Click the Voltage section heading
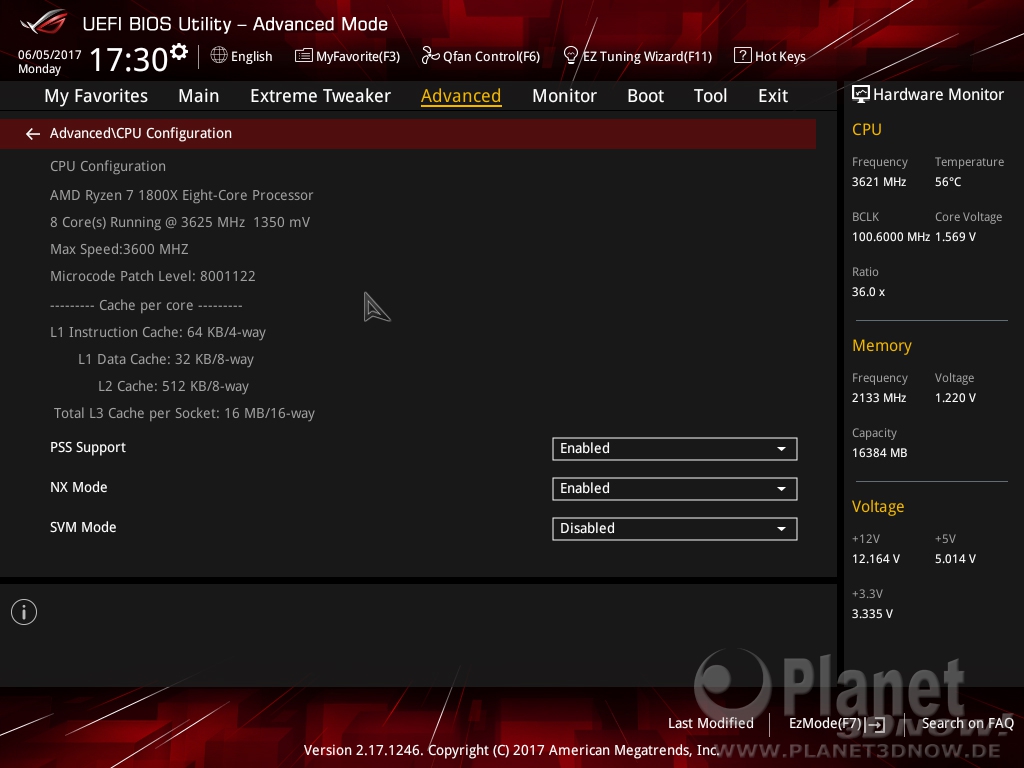 [878, 507]
